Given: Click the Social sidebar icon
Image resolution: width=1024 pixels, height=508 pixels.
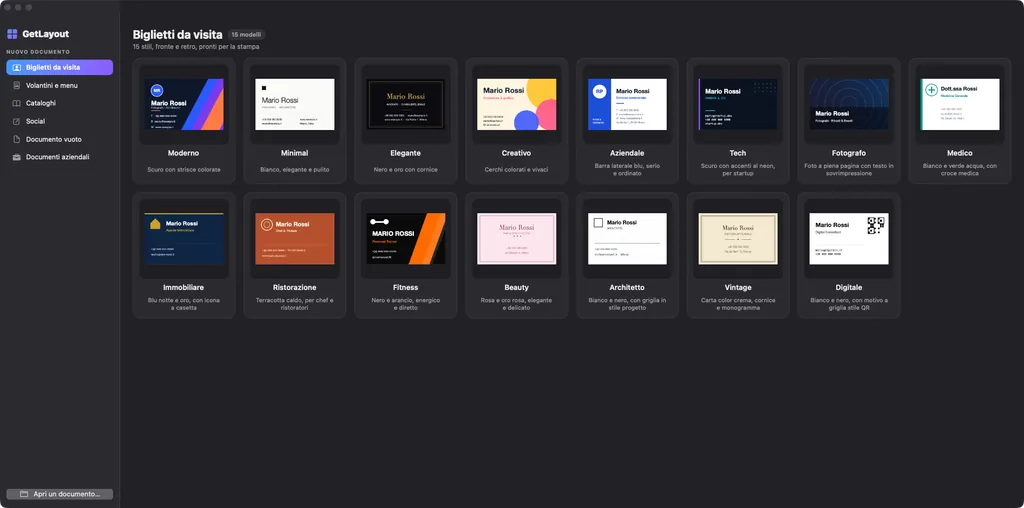Looking at the screenshot, I should [x=17, y=121].
